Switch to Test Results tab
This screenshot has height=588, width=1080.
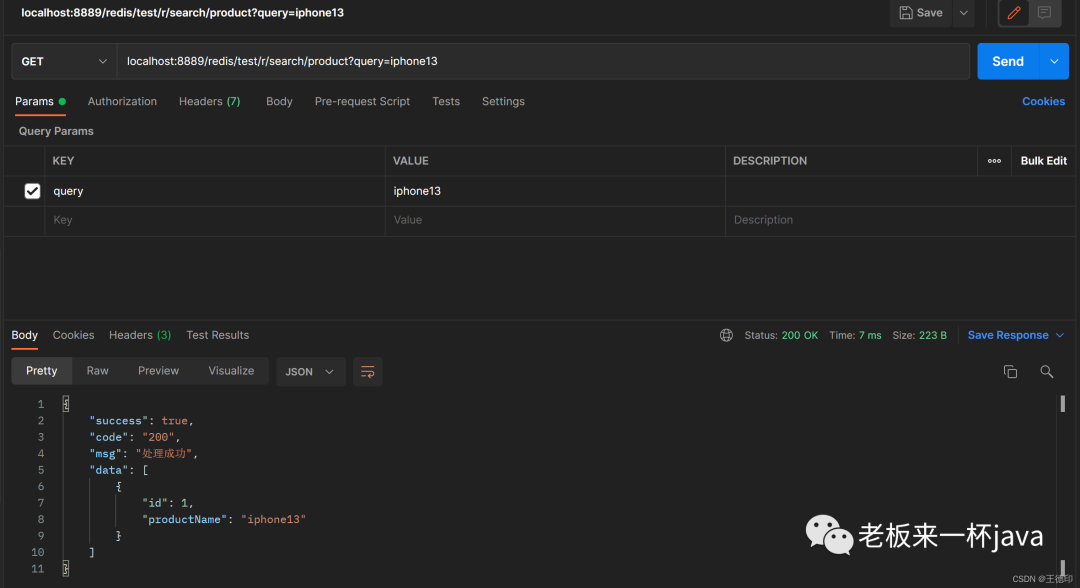point(218,335)
